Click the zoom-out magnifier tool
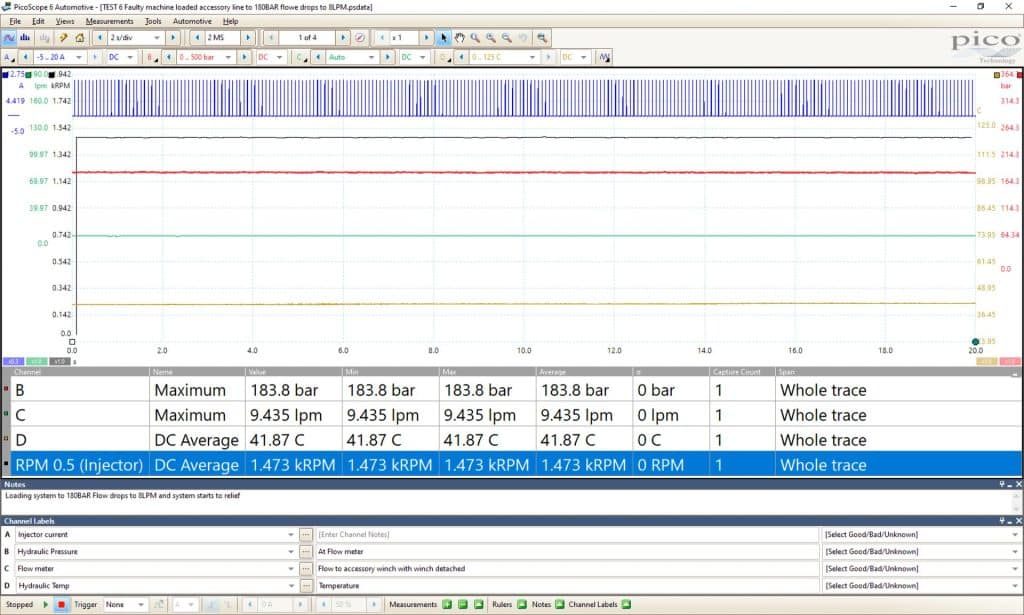 click(x=506, y=38)
